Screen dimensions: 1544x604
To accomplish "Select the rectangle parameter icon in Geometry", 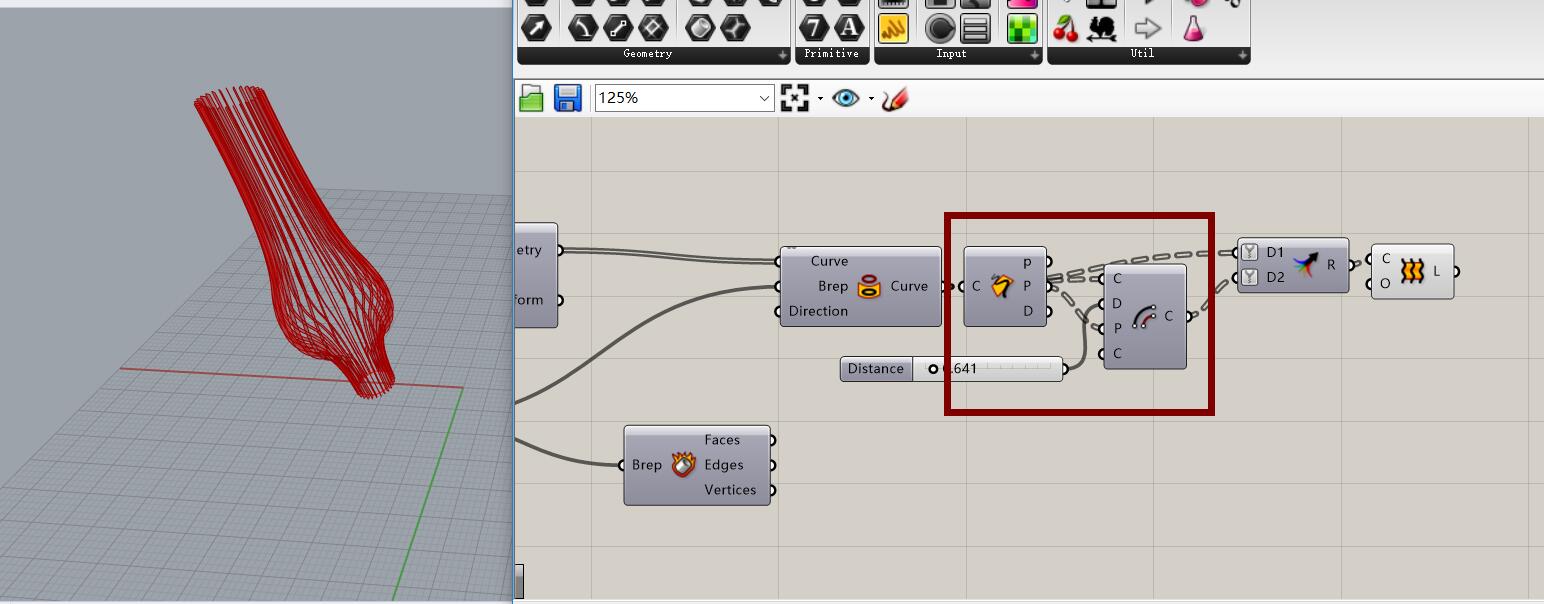I will 653,28.
